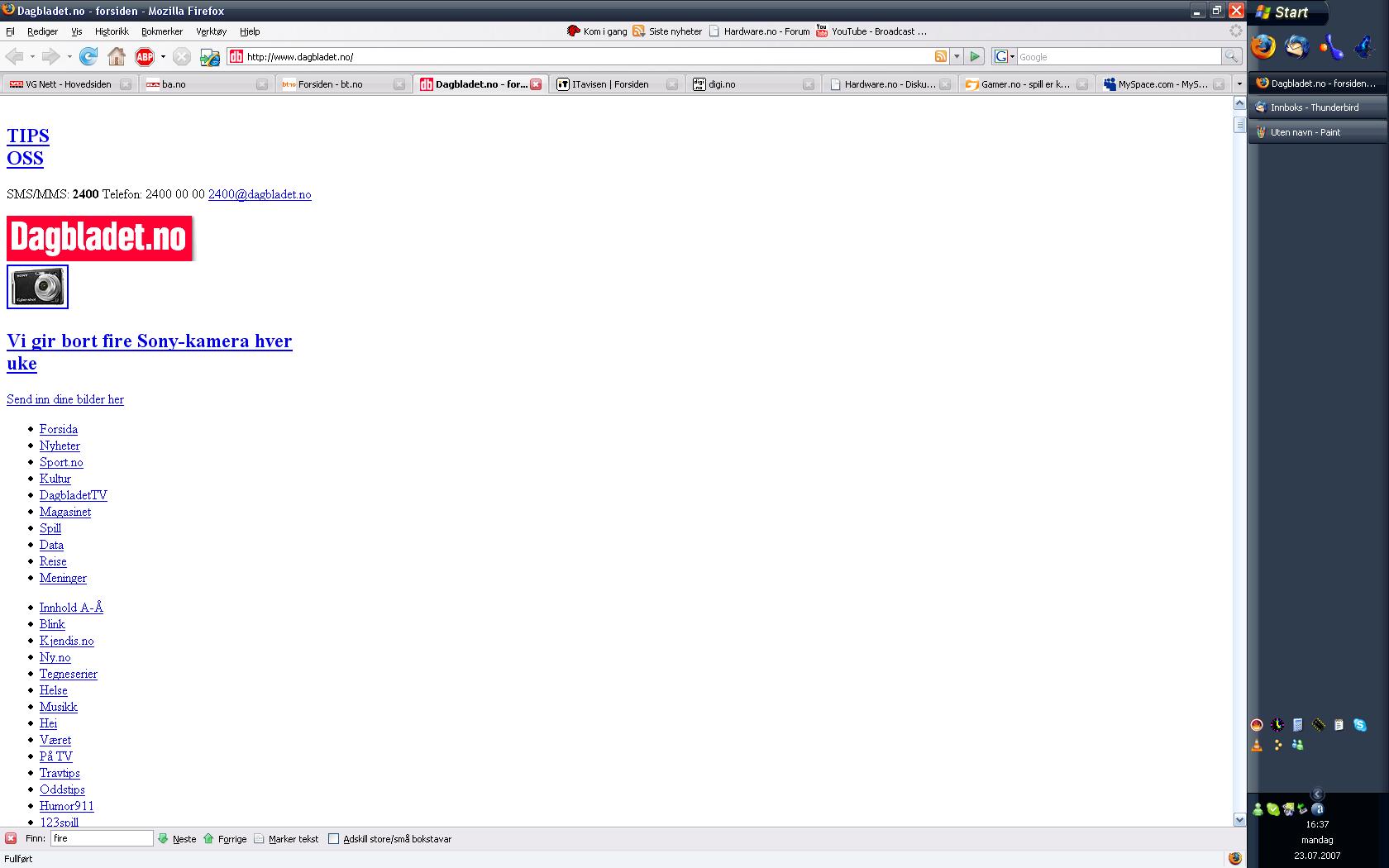Open VLC cone icon in sidebar shortcuts
The height and width of the screenshot is (868, 1389).
click(1257, 745)
